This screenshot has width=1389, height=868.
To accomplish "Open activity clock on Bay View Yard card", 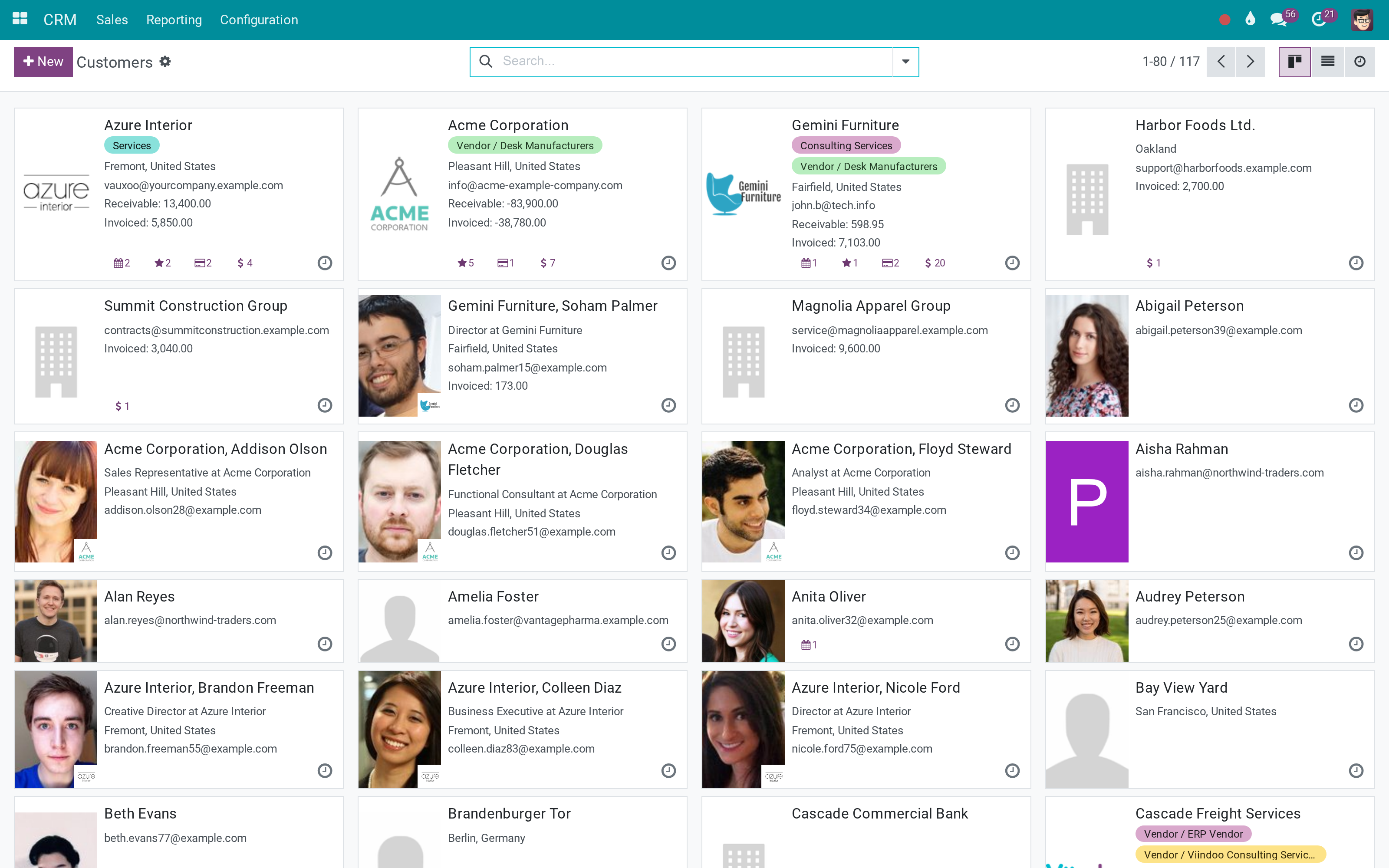I will [x=1356, y=770].
